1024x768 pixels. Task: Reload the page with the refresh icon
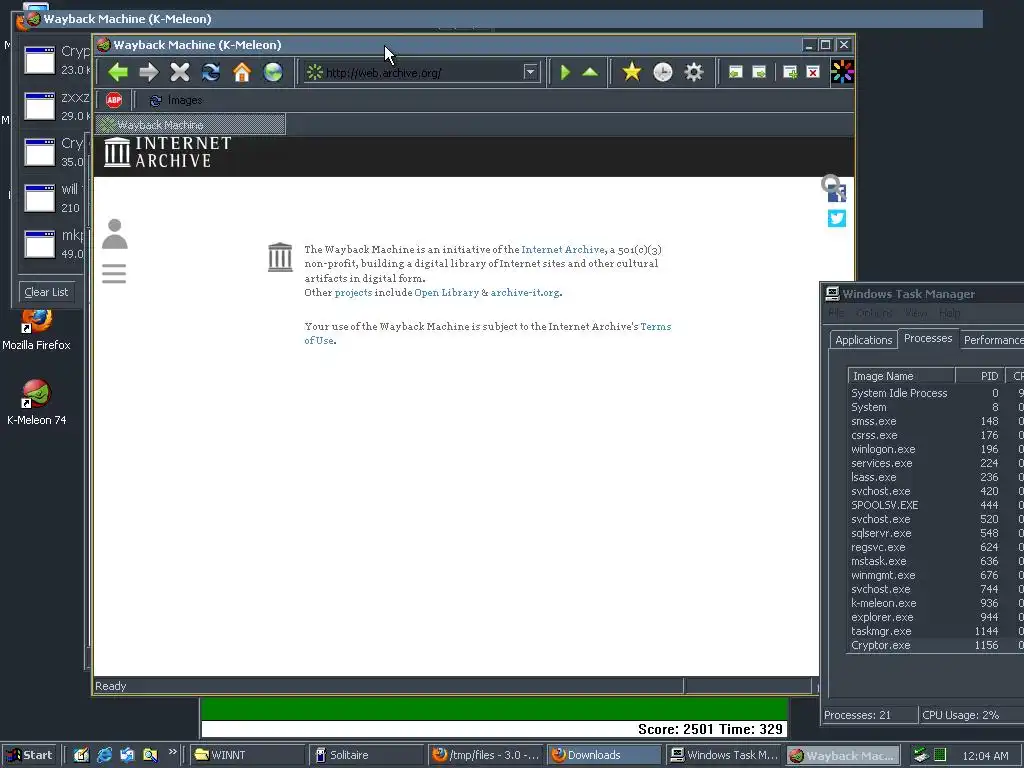(210, 72)
